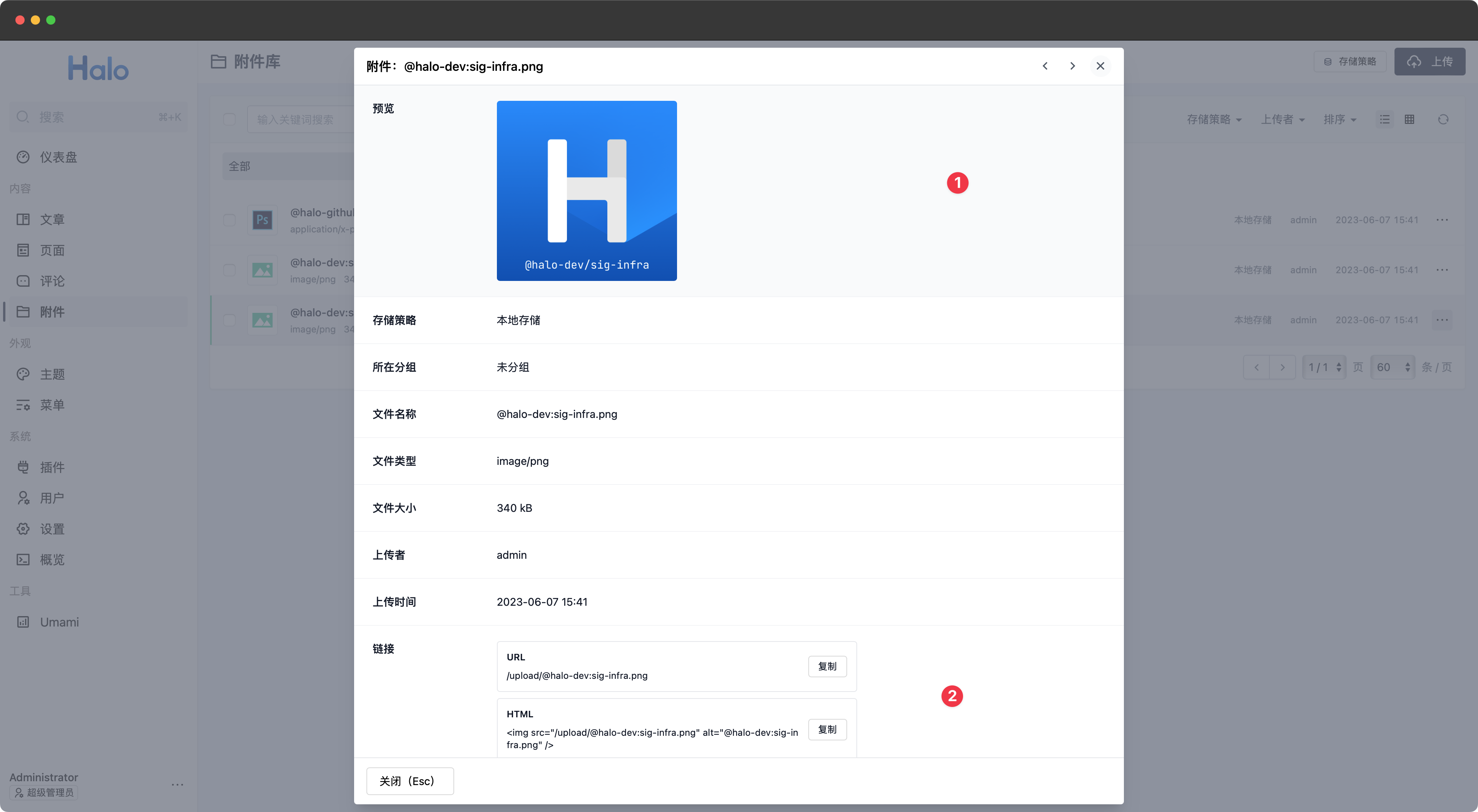Click the 仪表盘 dashboard gauge icon
The image size is (1478, 812).
point(23,157)
